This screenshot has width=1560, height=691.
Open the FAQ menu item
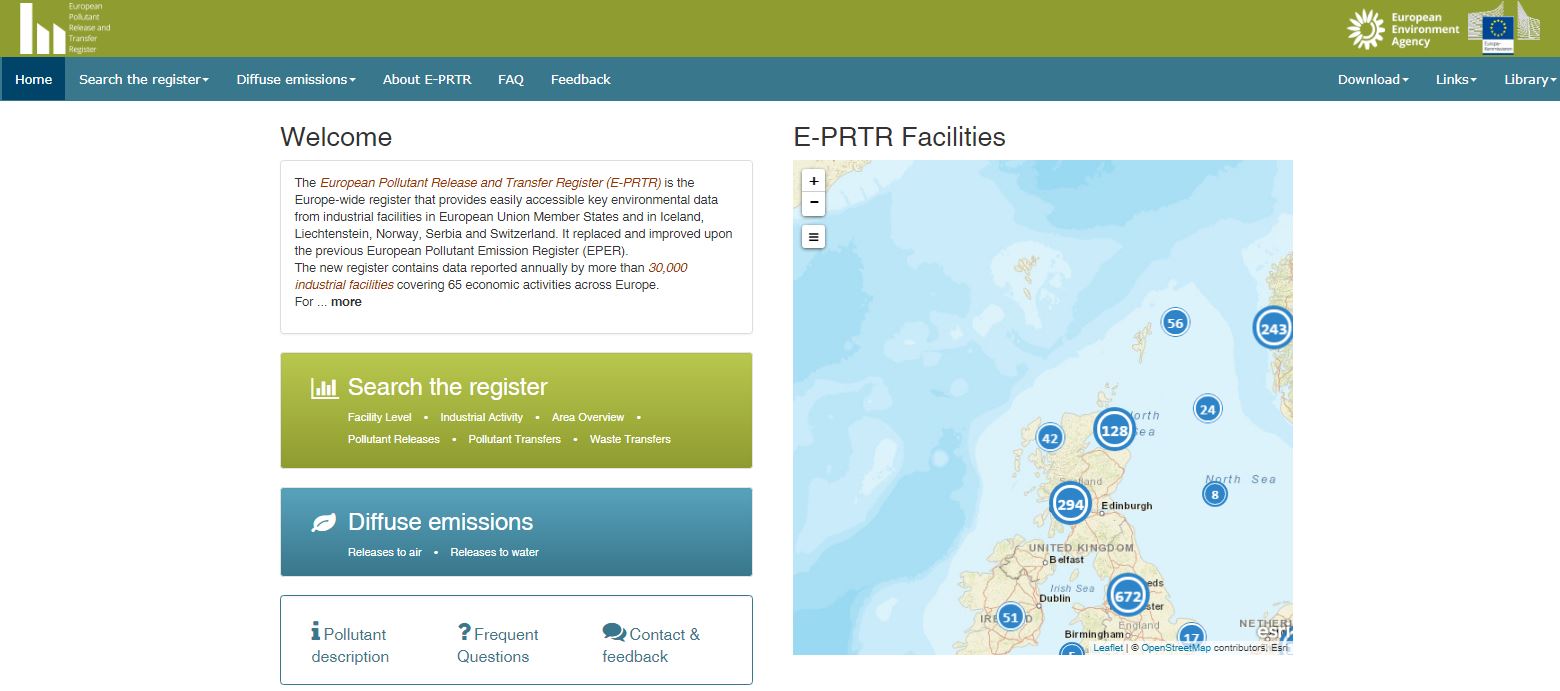(511, 79)
